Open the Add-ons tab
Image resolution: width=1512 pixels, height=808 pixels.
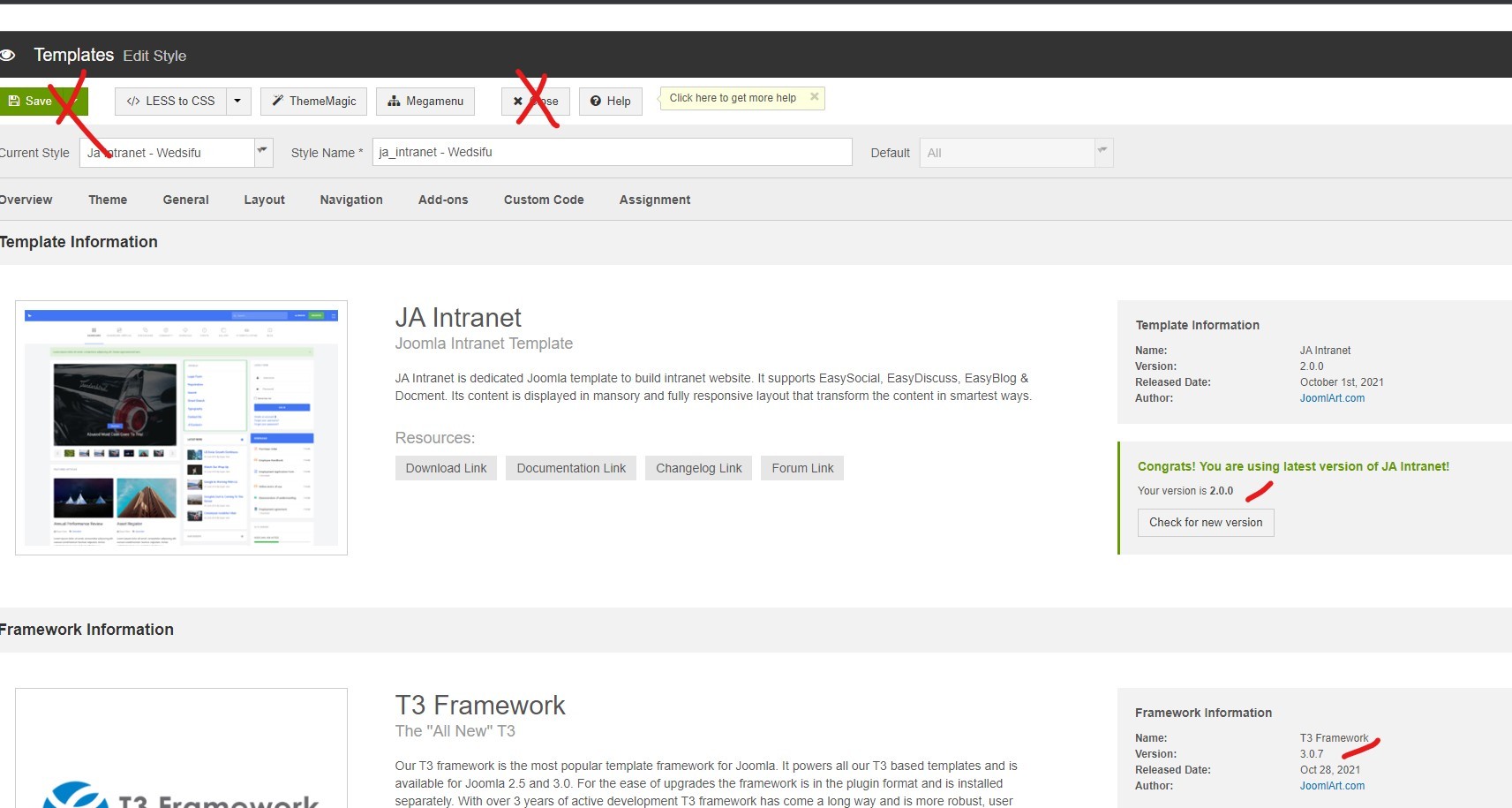(x=443, y=200)
